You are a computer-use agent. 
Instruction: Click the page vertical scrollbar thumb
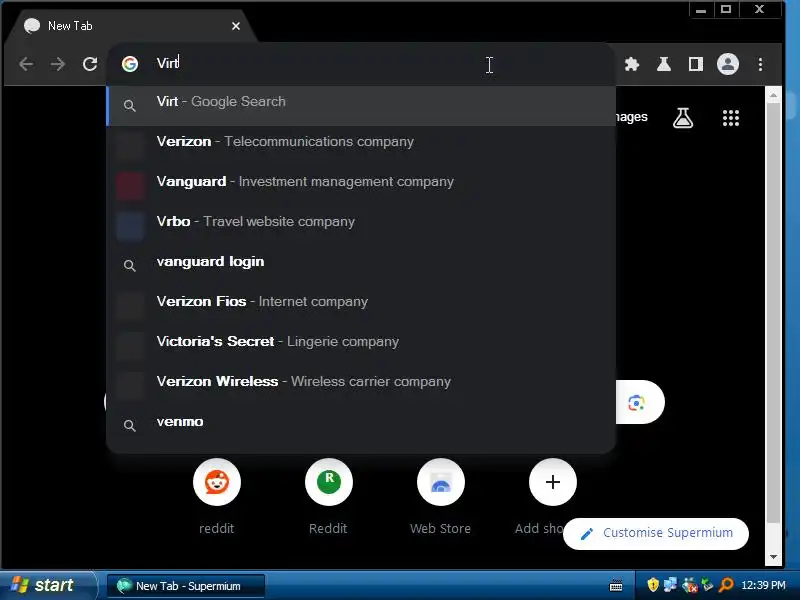(x=773, y=313)
